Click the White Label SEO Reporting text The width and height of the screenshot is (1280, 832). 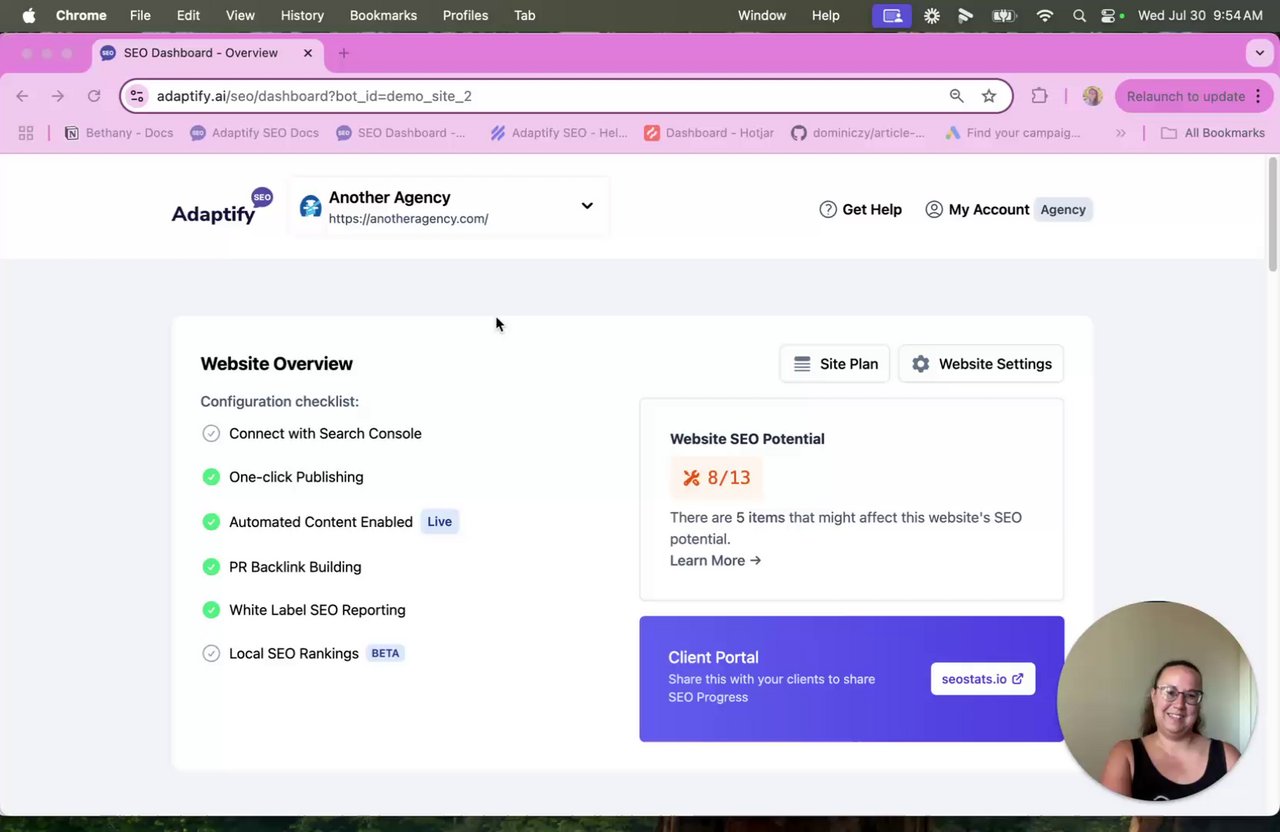point(317,610)
